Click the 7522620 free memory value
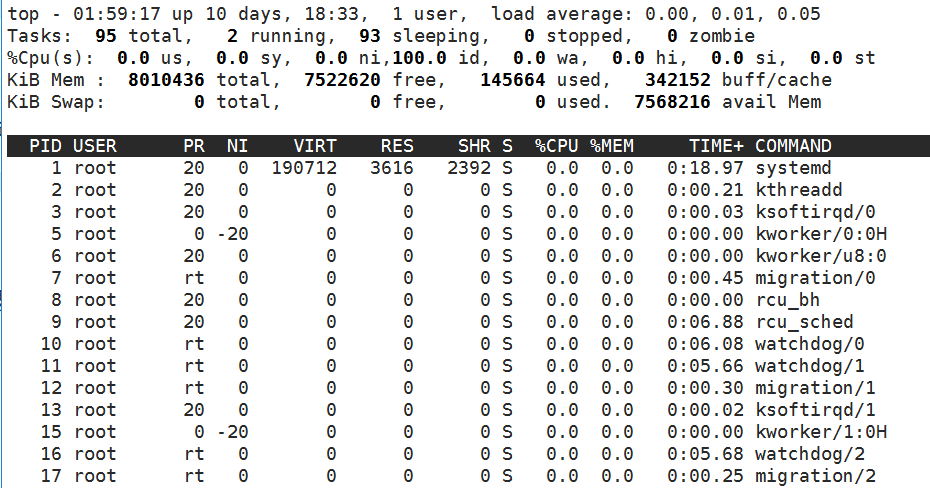 click(342, 80)
